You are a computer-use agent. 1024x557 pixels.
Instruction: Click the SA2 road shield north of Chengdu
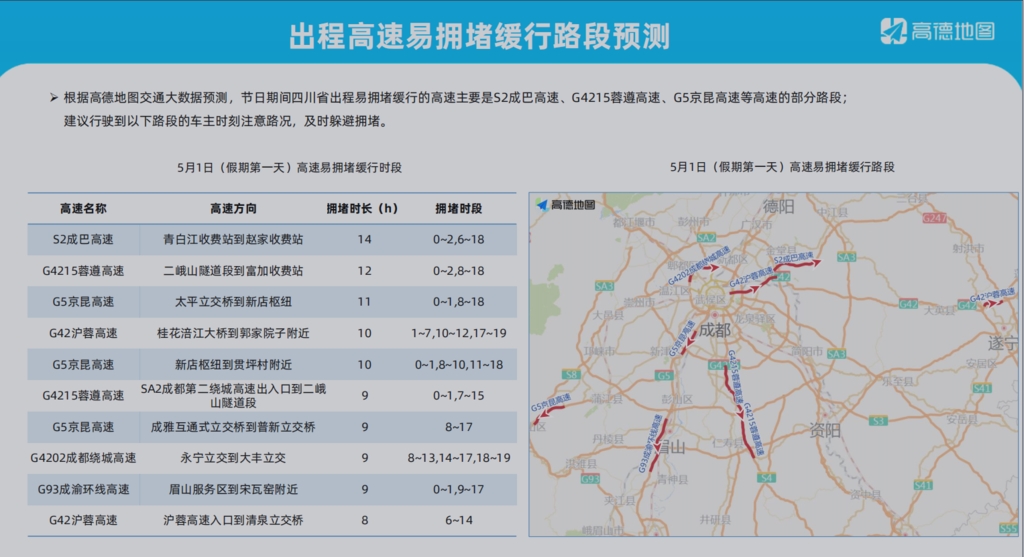point(706,238)
